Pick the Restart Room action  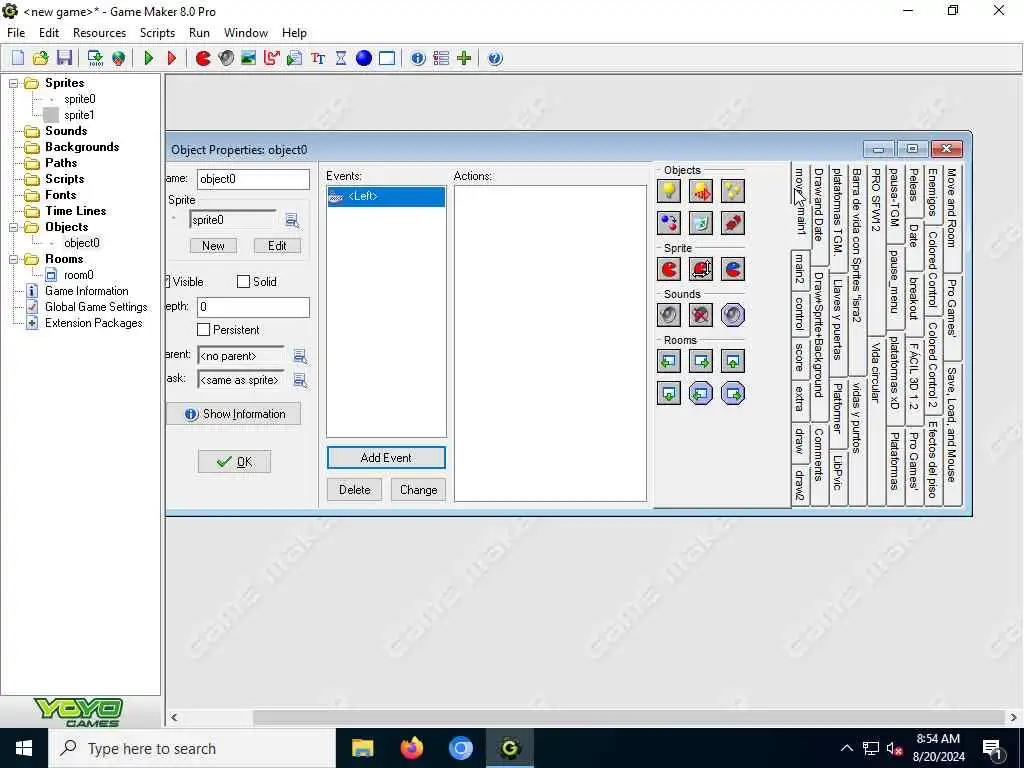pyautogui.click(x=733, y=361)
